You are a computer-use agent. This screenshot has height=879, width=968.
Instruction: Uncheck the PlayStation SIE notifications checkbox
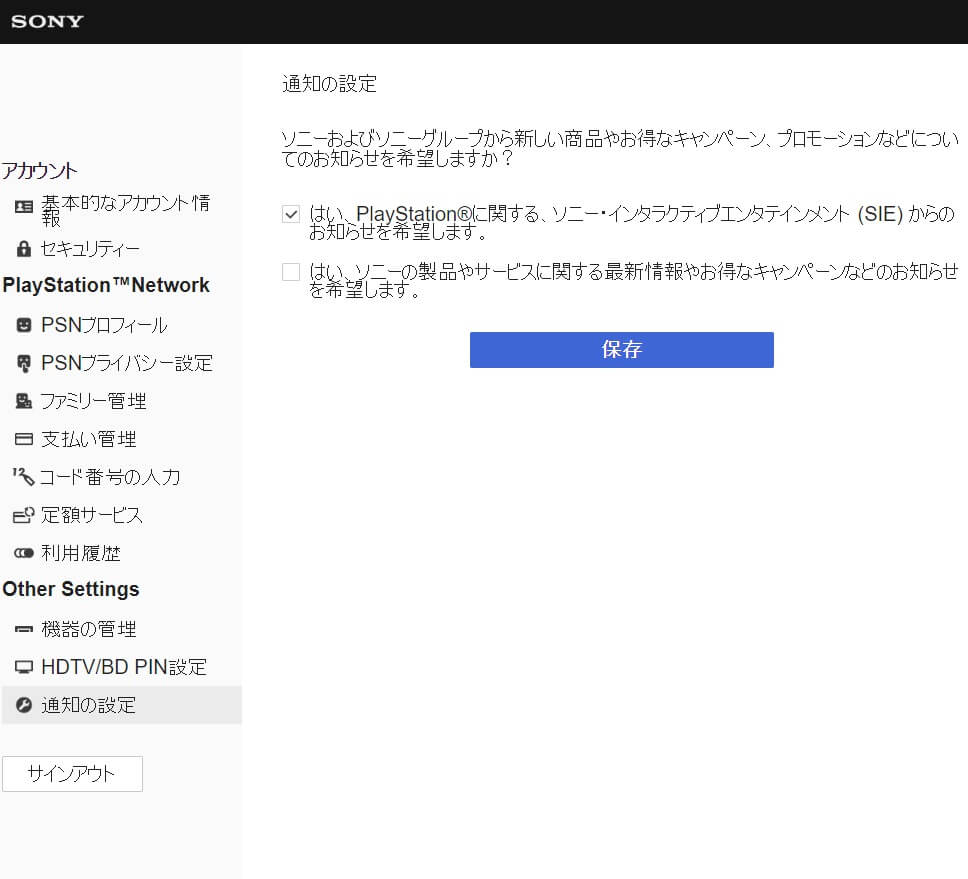(291, 214)
